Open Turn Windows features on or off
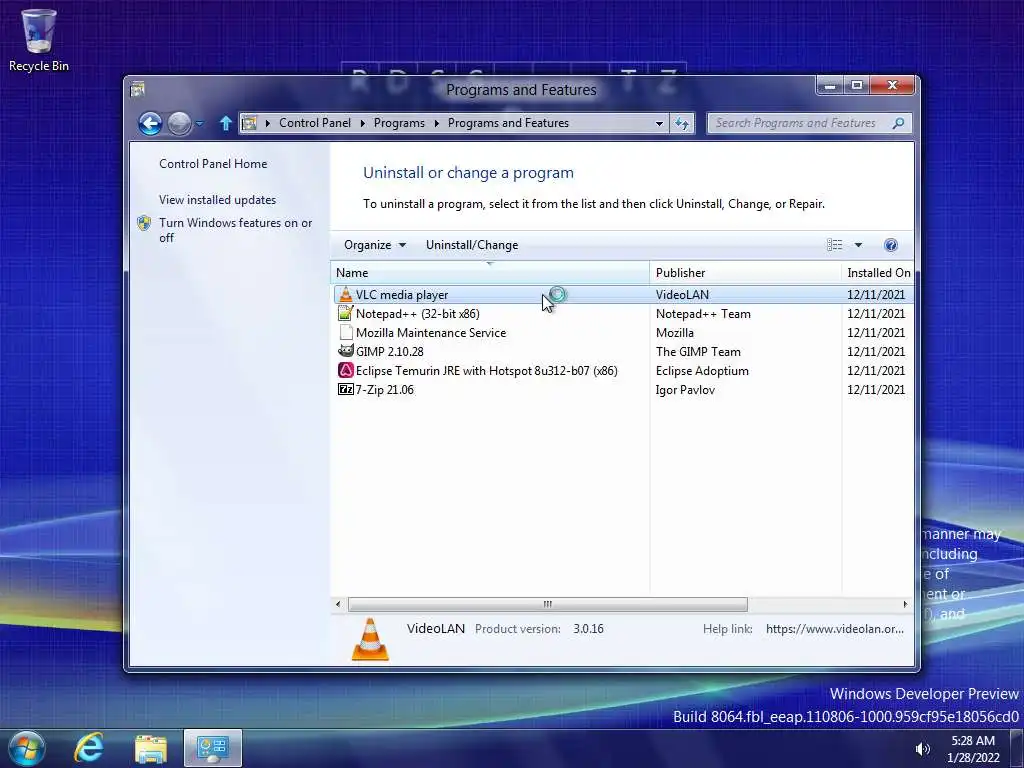Screen dimensions: 1024x768 (235, 230)
